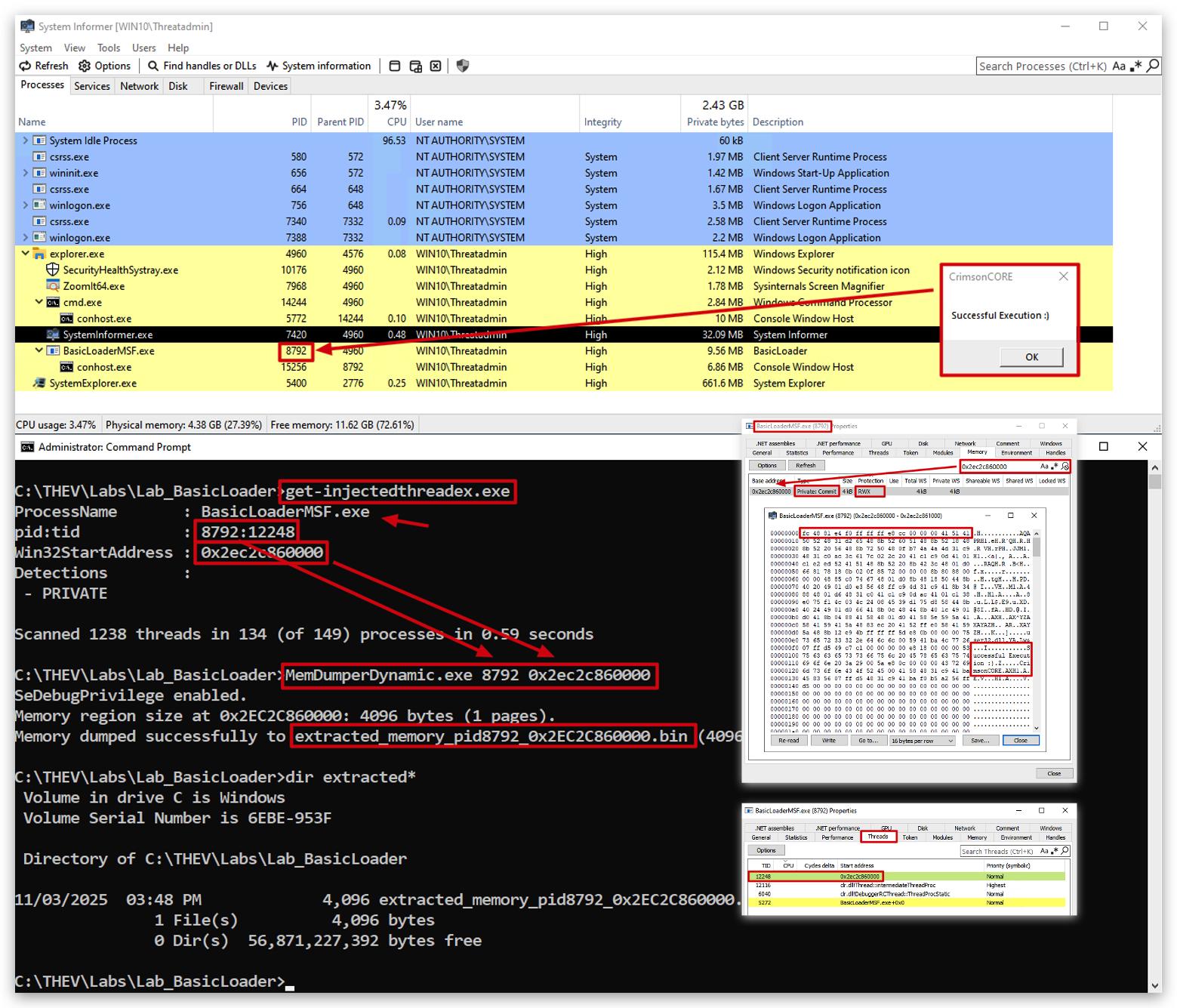This screenshot has width=1177, height=1008.
Task: Open the View menu
Action: pos(75,48)
